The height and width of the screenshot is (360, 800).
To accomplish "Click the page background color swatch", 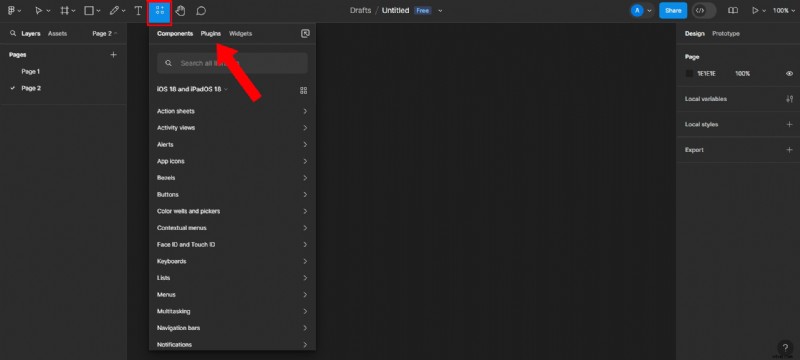I will coord(689,74).
